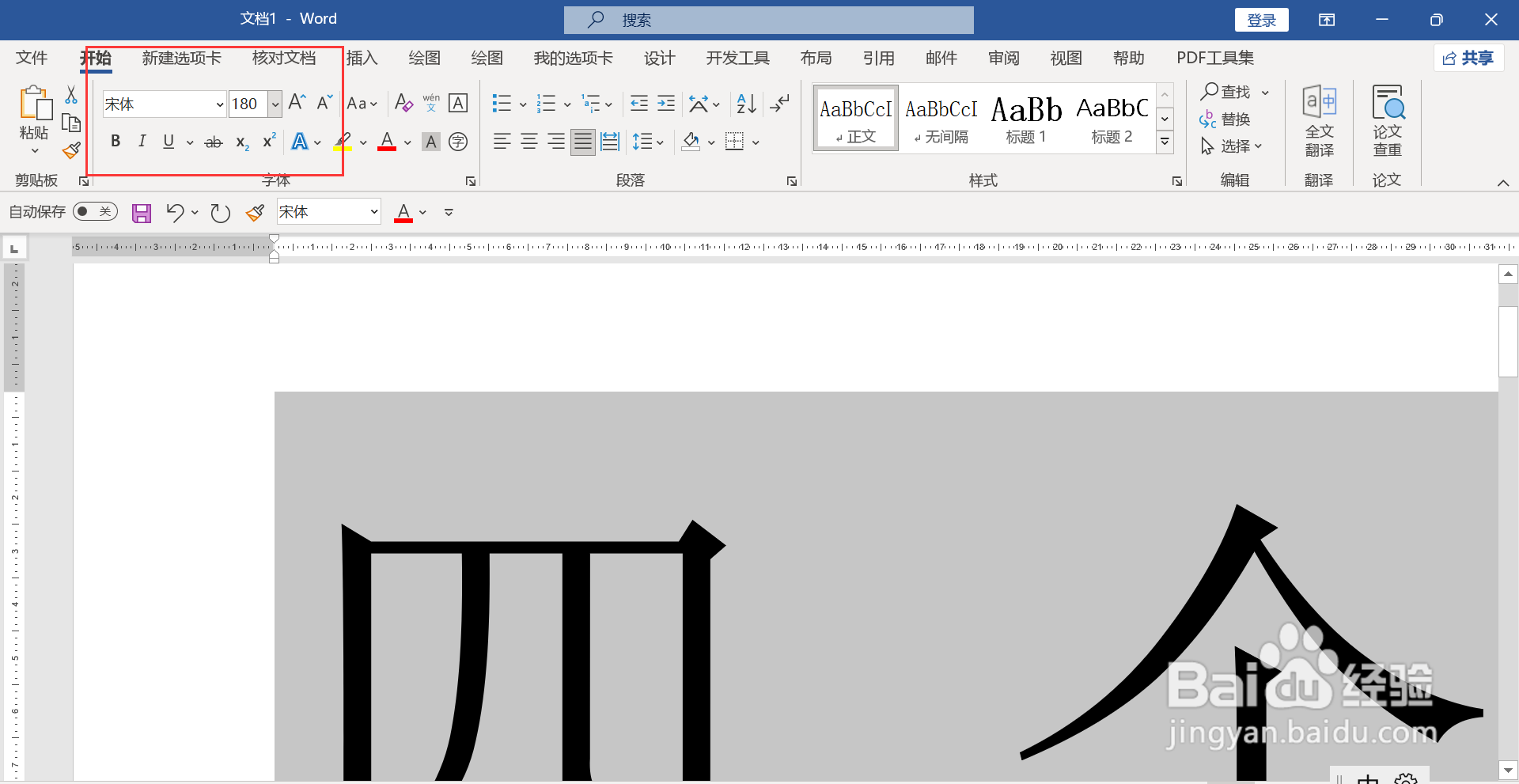Sort the selected text A-Z
The image size is (1519, 784).
tap(746, 103)
